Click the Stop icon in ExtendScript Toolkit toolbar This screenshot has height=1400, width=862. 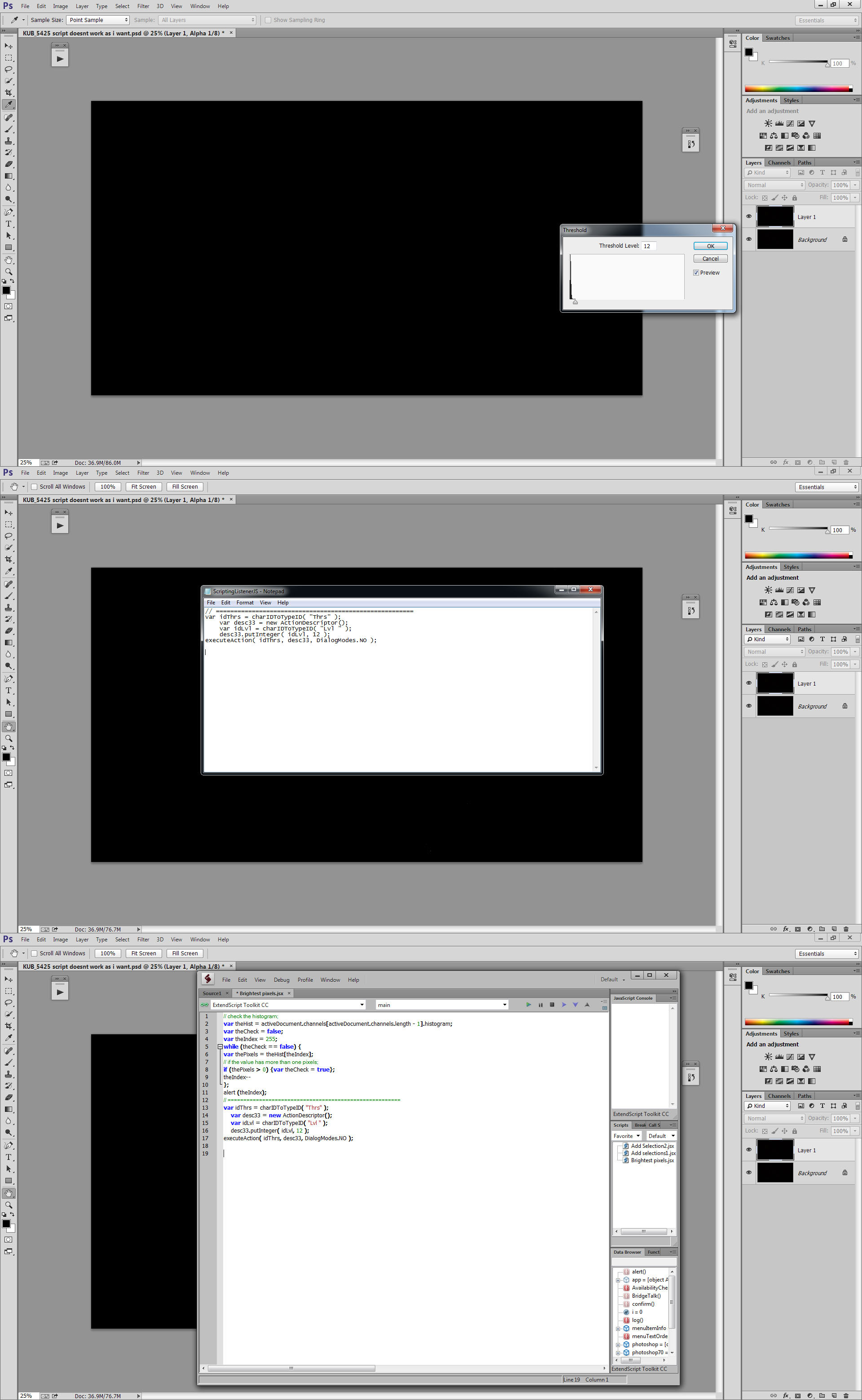pos(552,1005)
